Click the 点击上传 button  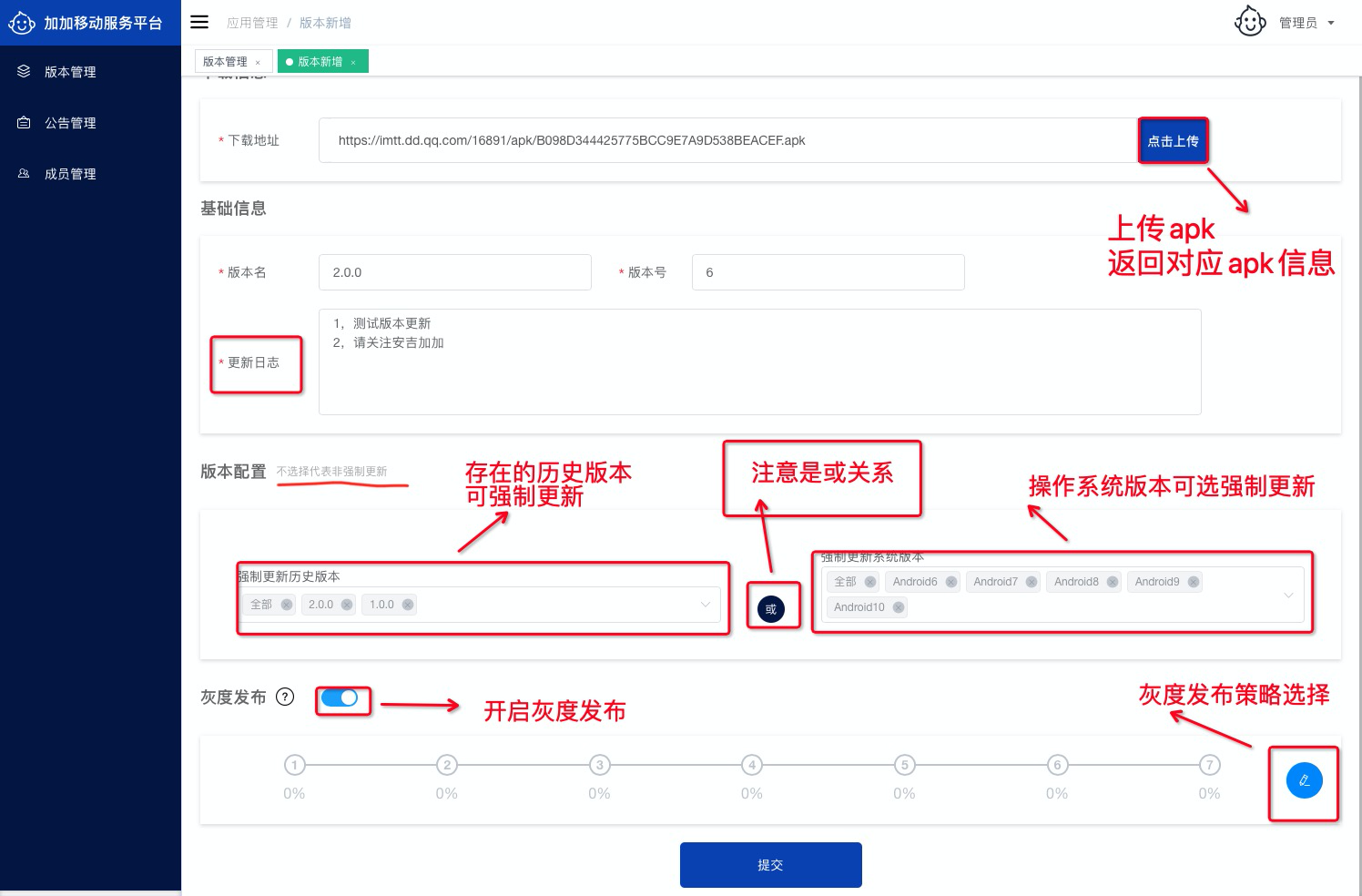coord(1173,141)
